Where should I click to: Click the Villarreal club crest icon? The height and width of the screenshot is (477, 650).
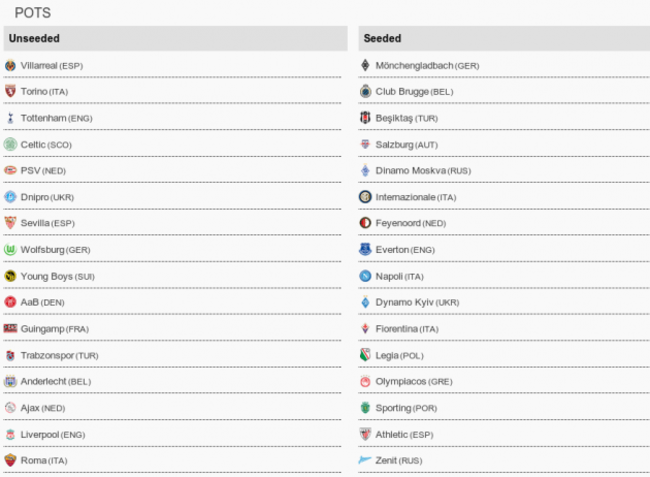click(10, 65)
